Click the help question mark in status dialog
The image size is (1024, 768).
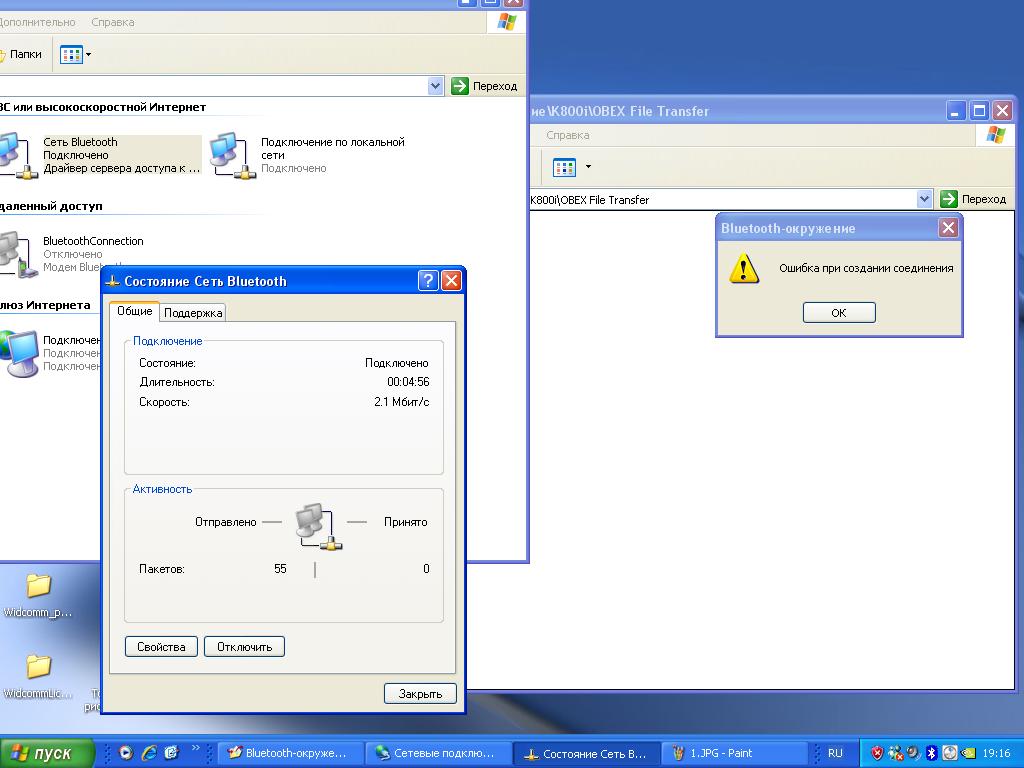pyautogui.click(x=428, y=281)
